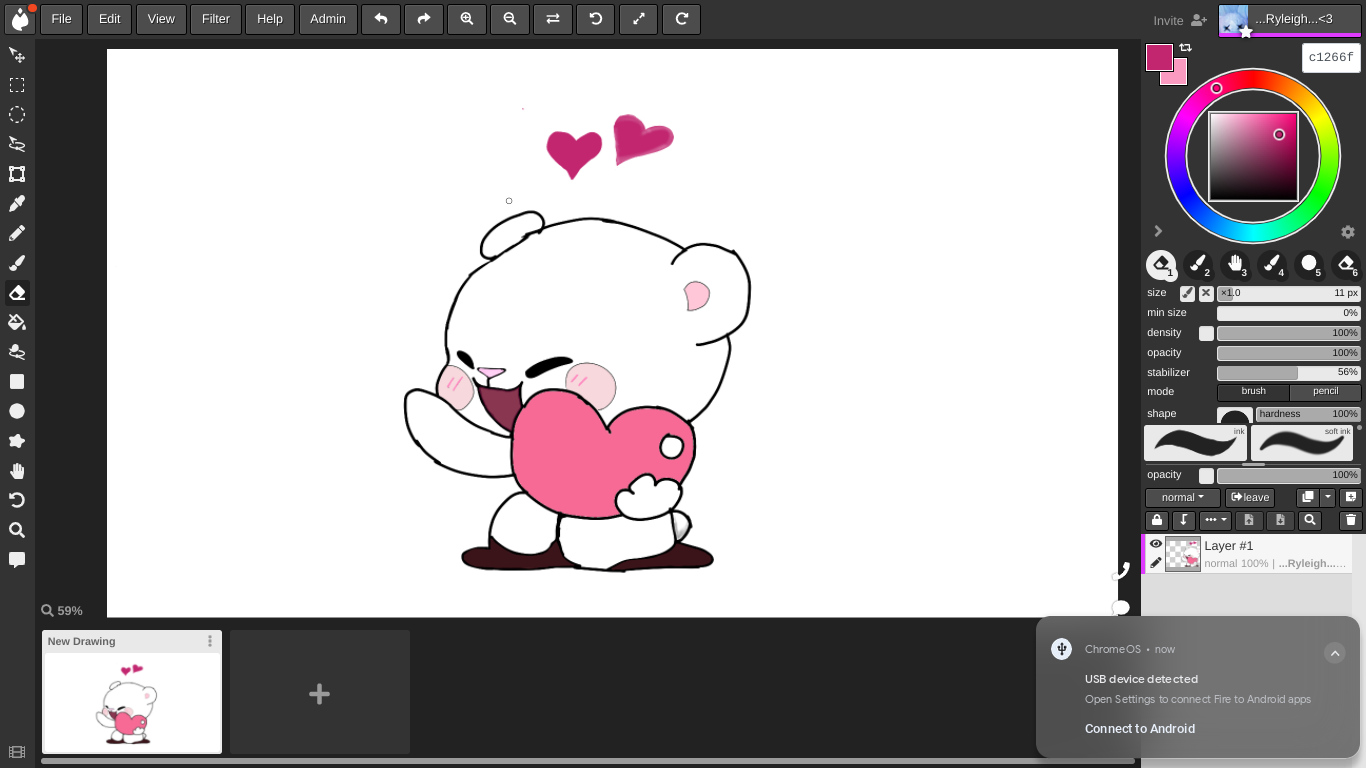Select the brush tool in left toolbar
Screen dimensions: 1366x768
tap(17, 263)
